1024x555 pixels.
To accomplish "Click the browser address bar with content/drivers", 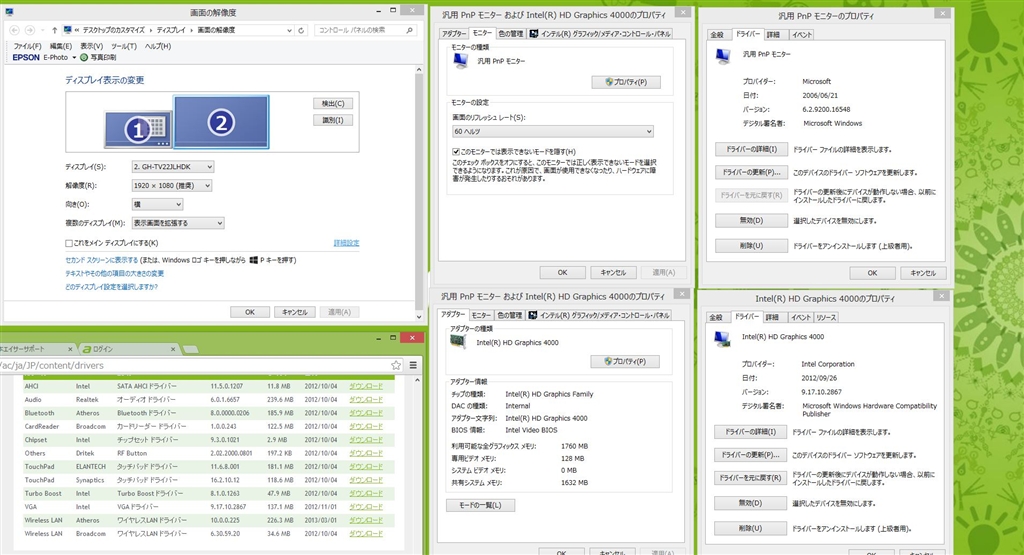I will pyautogui.click(x=196, y=366).
